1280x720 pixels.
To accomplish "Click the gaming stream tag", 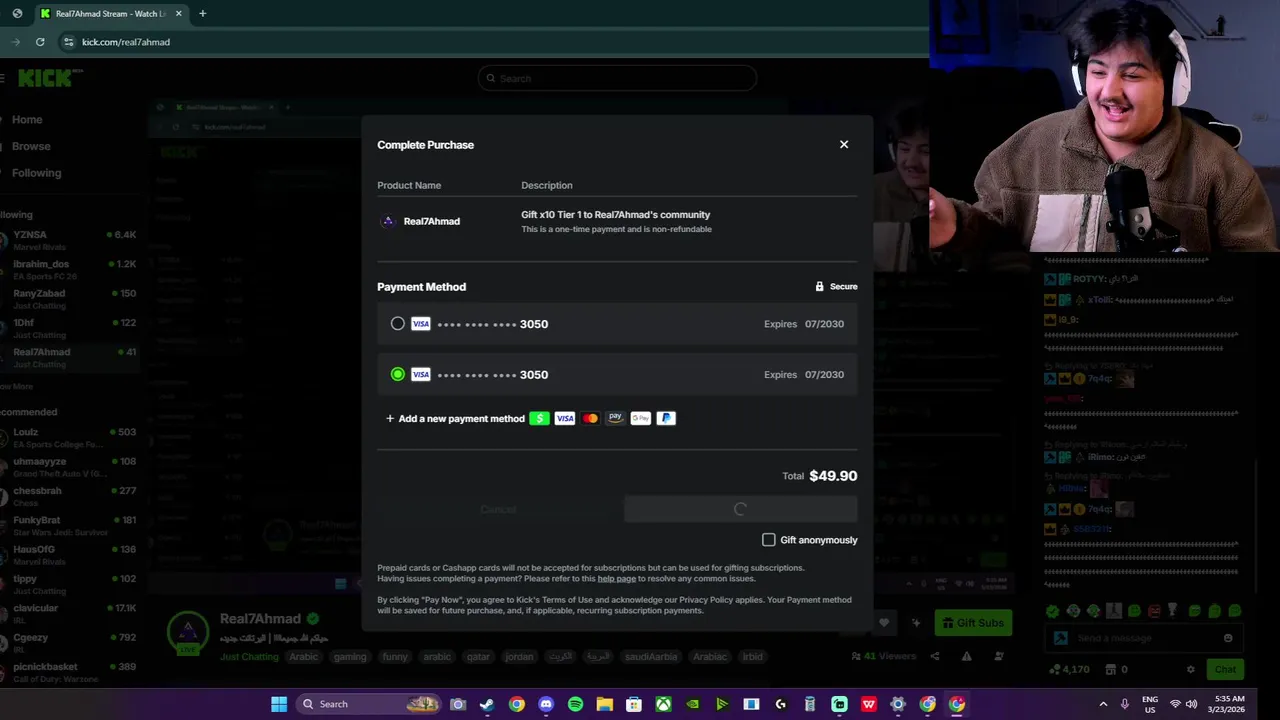I will [350, 657].
